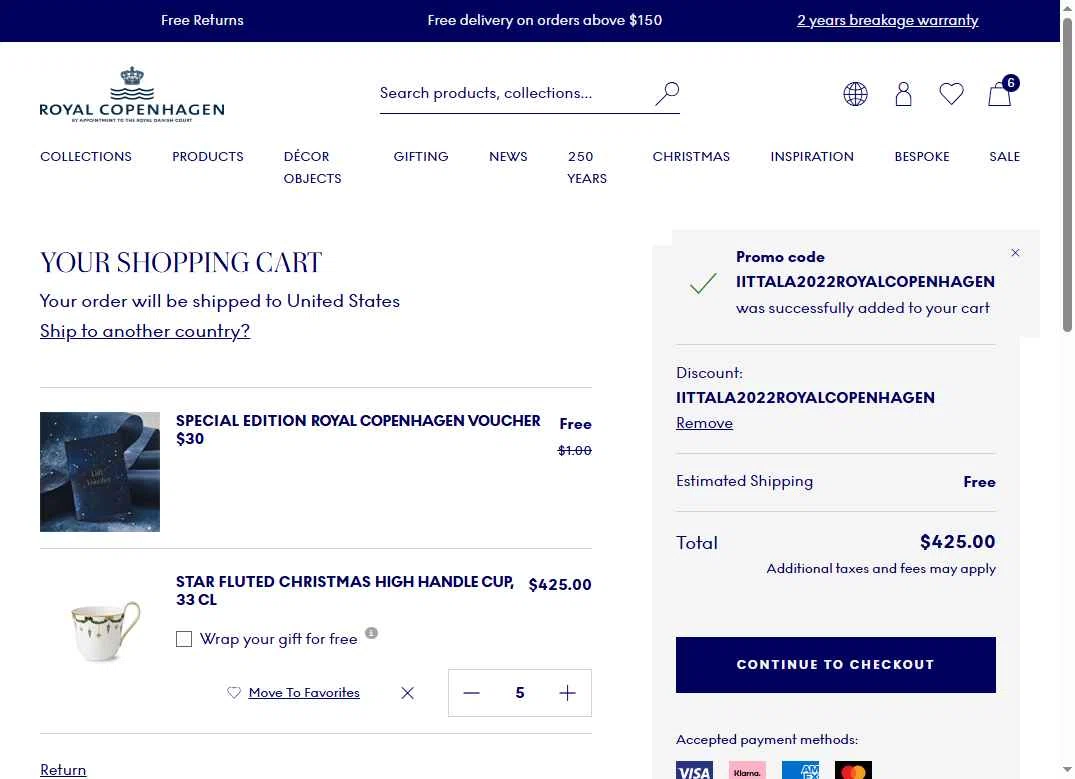Check Wrap your gift for free
The height and width of the screenshot is (779, 1075).
click(184, 639)
